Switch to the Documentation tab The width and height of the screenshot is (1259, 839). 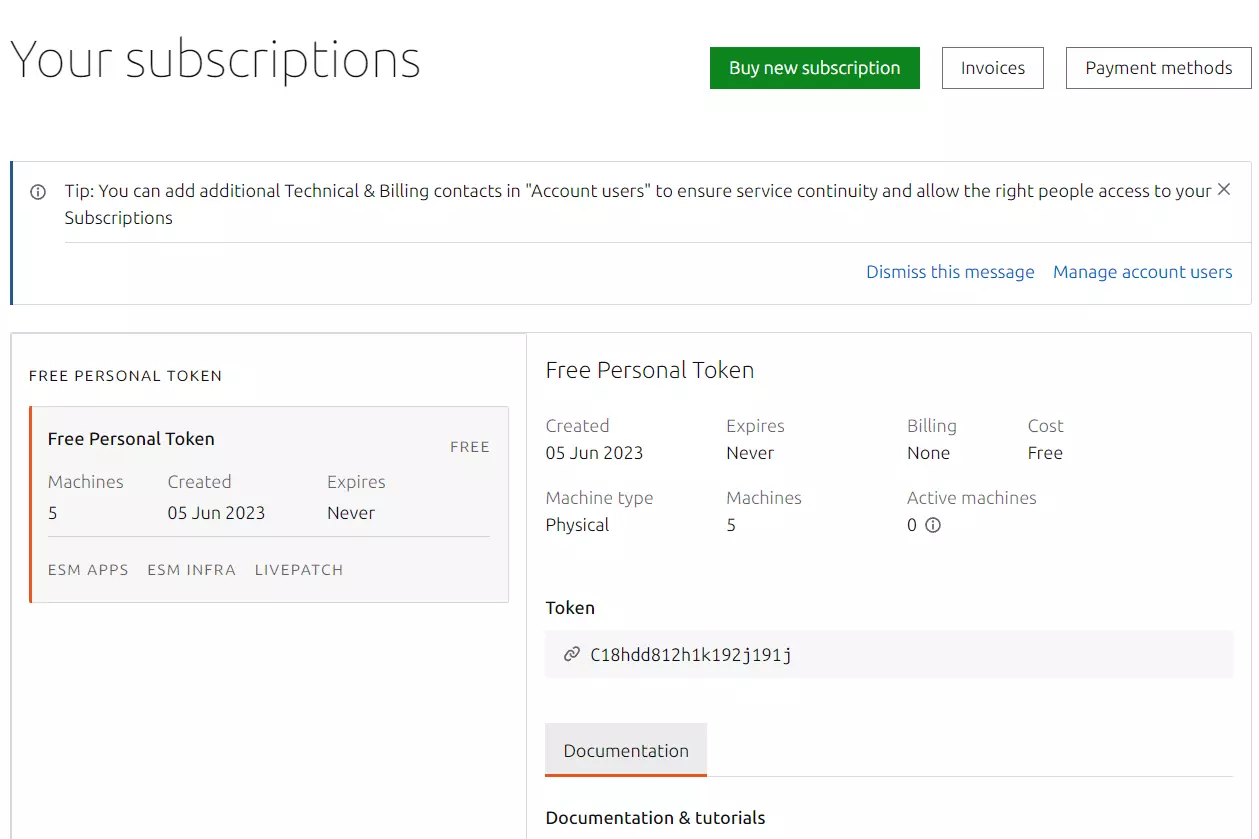click(x=626, y=751)
